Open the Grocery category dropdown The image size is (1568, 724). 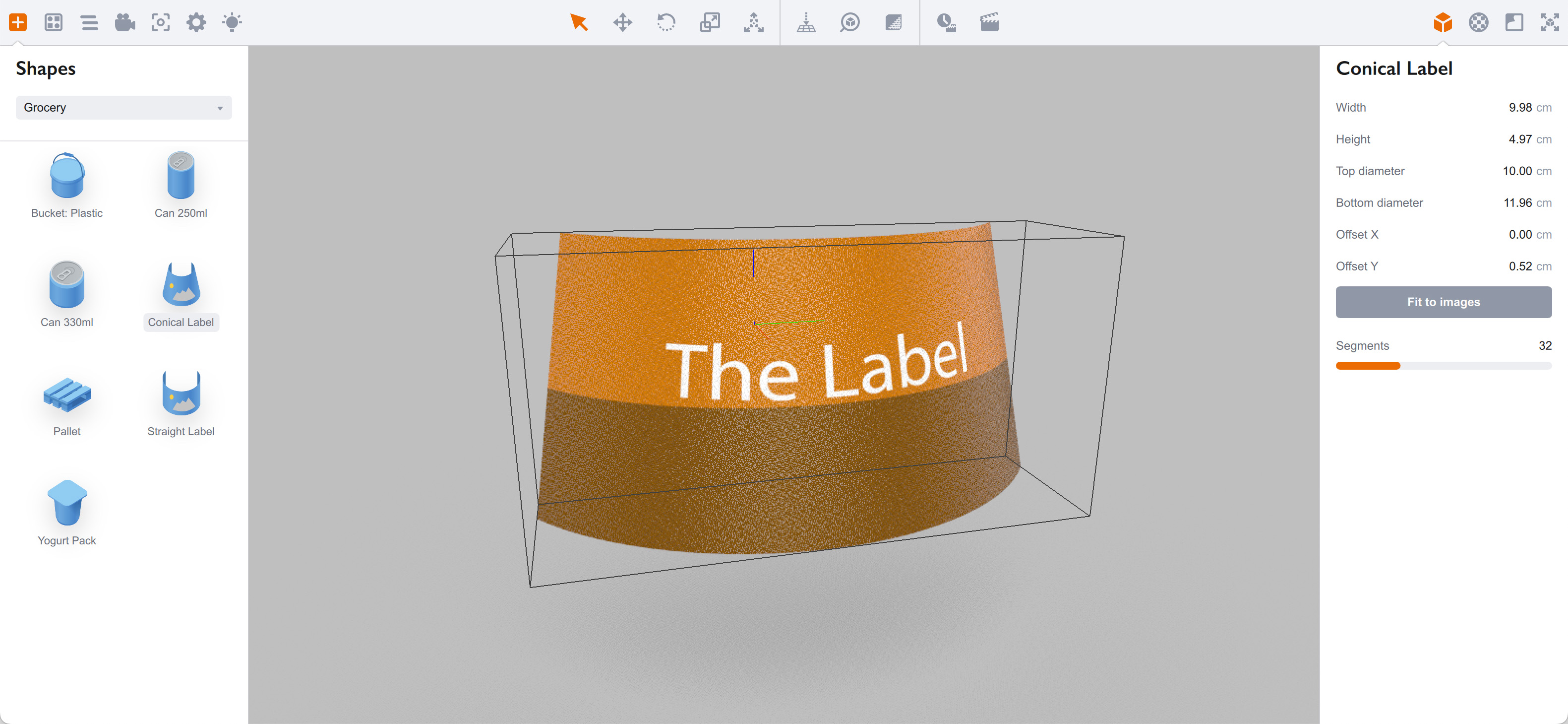(x=123, y=107)
